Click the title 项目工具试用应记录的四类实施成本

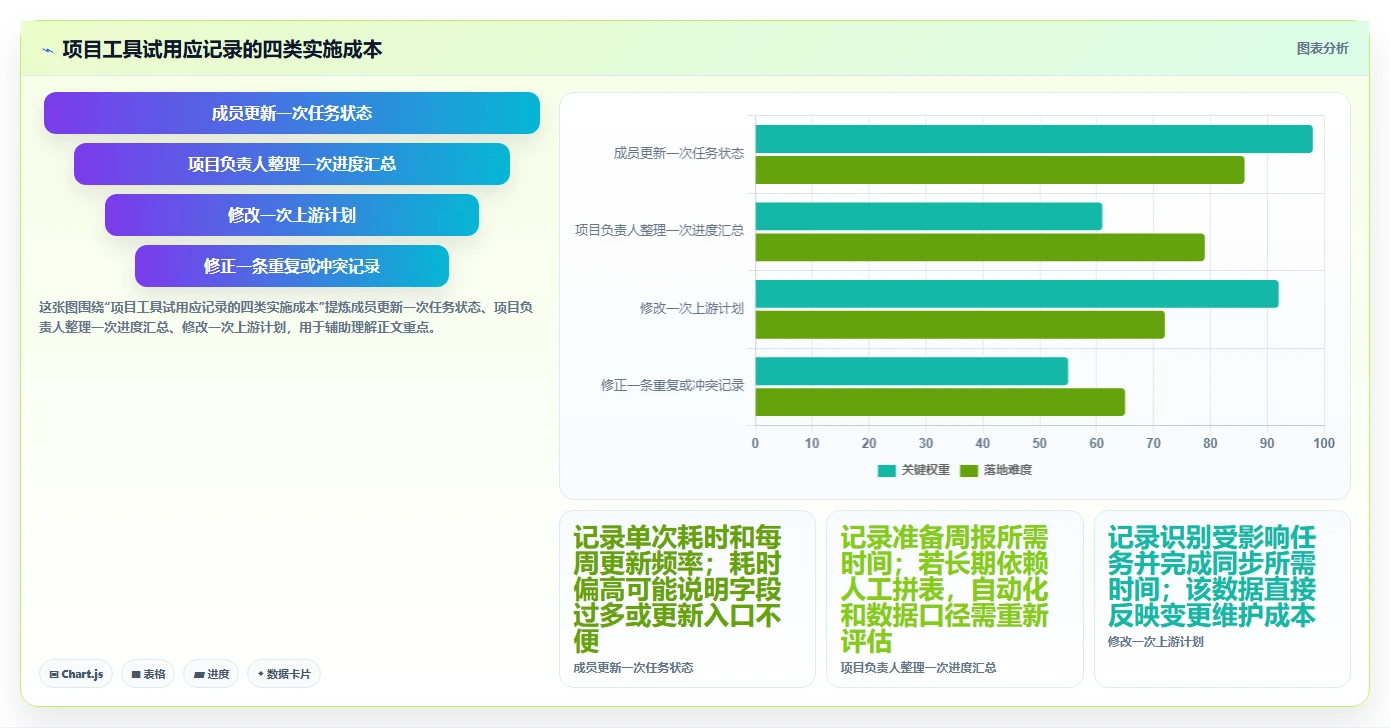[222, 49]
